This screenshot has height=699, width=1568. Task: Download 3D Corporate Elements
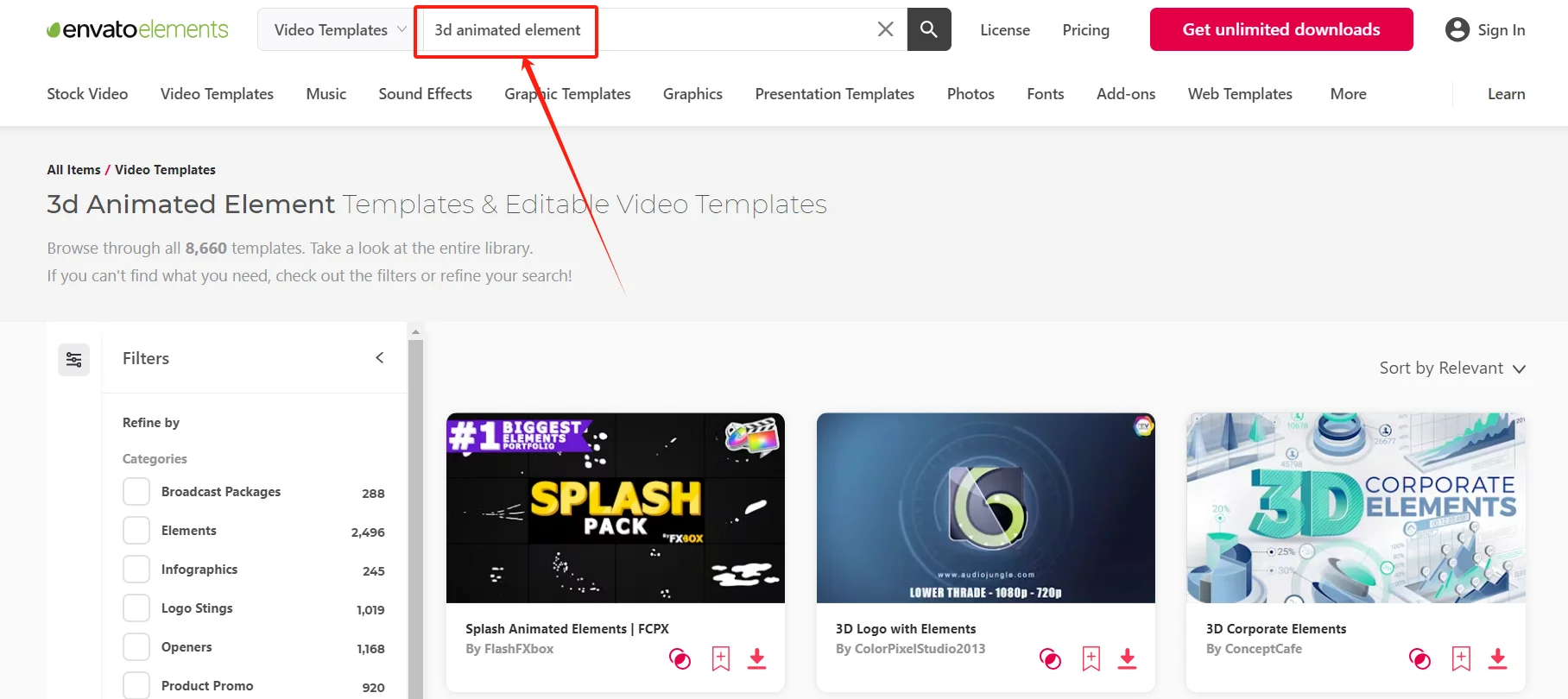[x=1498, y=659]
